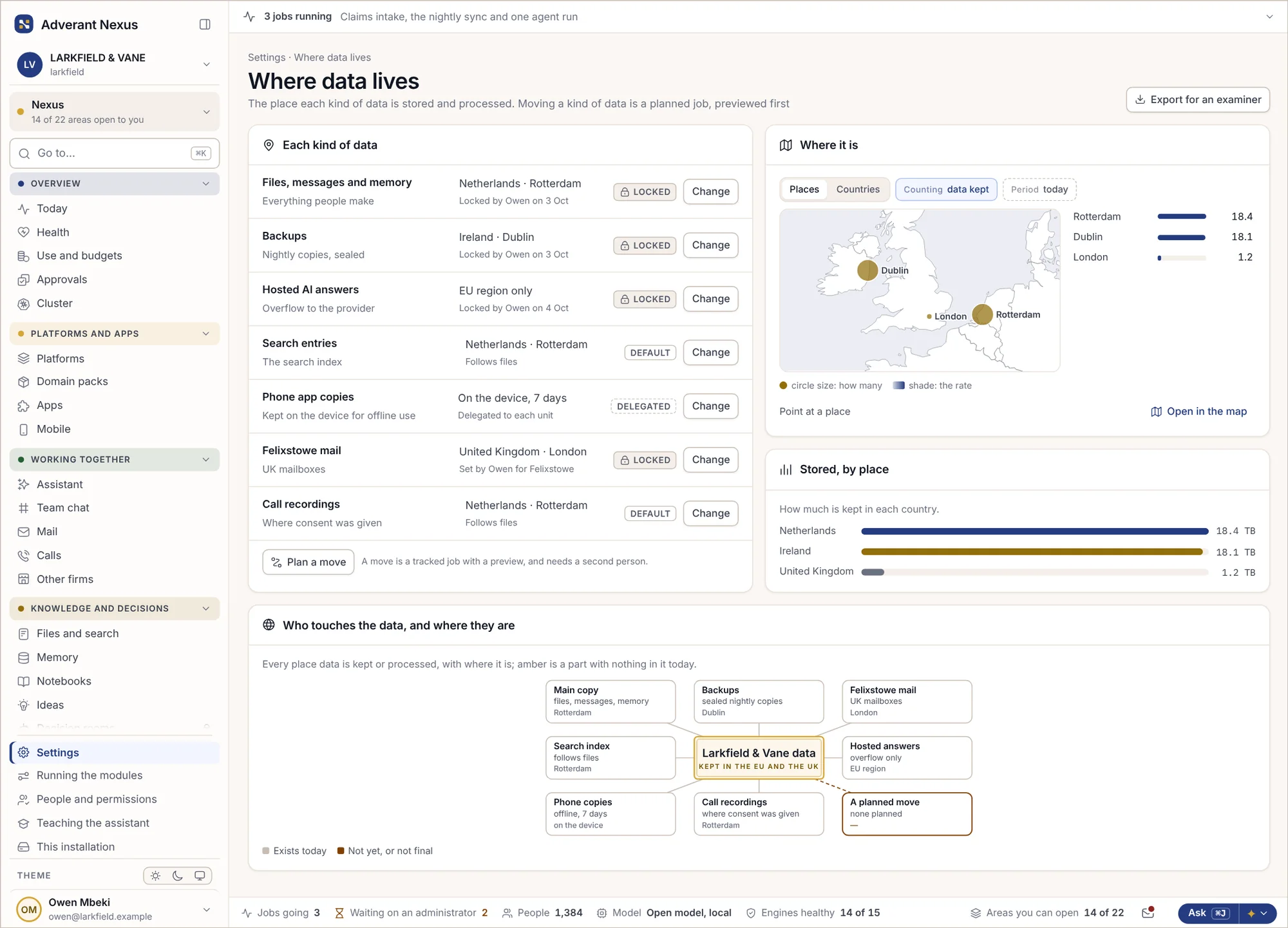The image size is (1288, 928).
Task: Switch theme to light mode
Action: [x=156, y=876]
